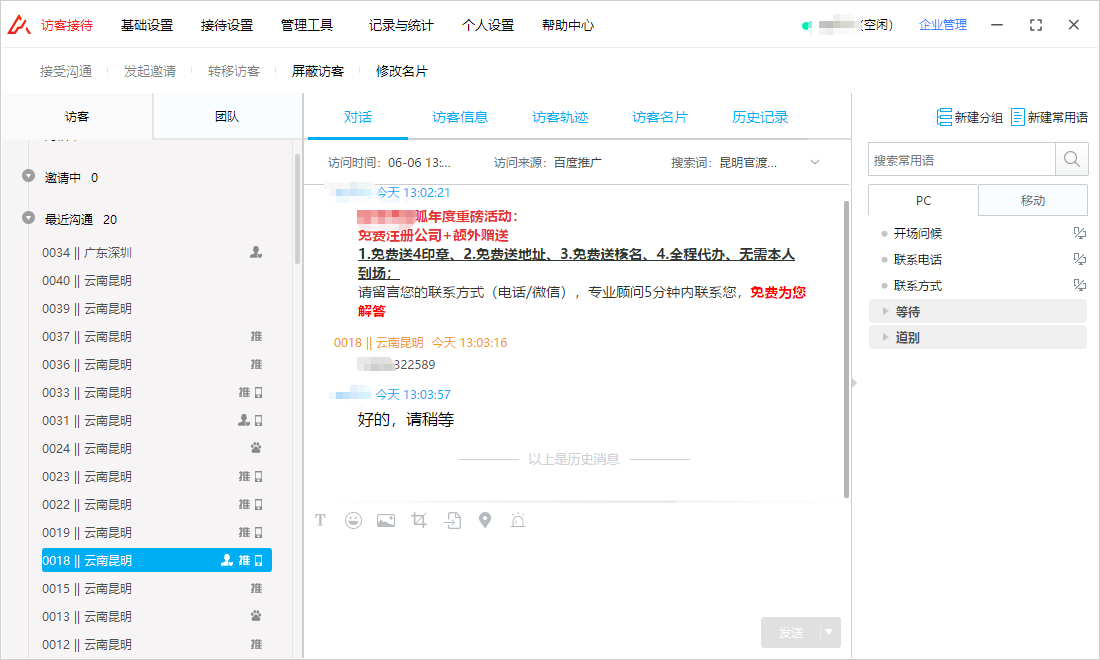Expand the visit info chevron dropdown
Viewport: 1100px width, 660px height.
pyautogui.click(x=814, y=162)
